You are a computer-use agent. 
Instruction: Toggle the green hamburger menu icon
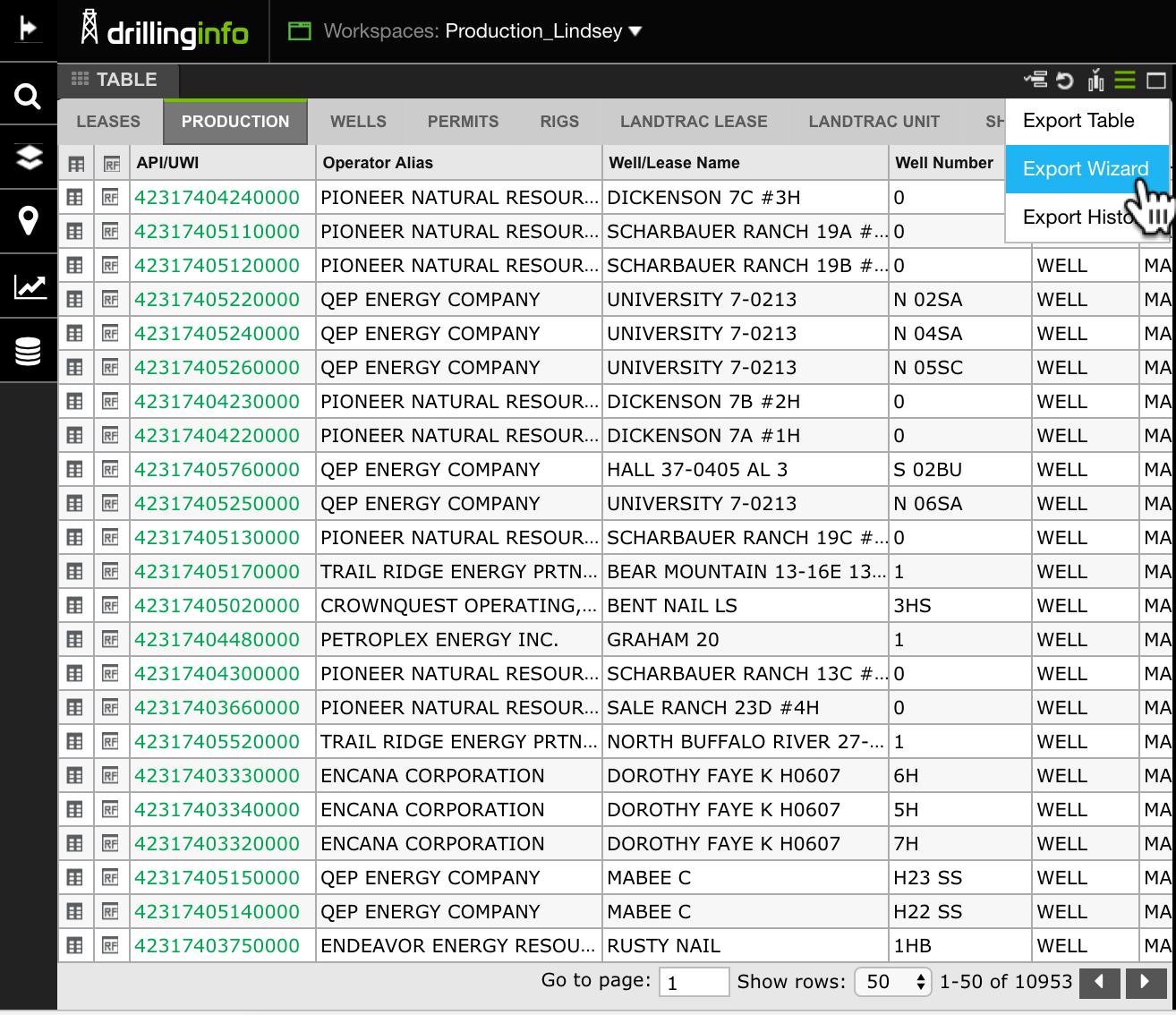click(1125, 81)
